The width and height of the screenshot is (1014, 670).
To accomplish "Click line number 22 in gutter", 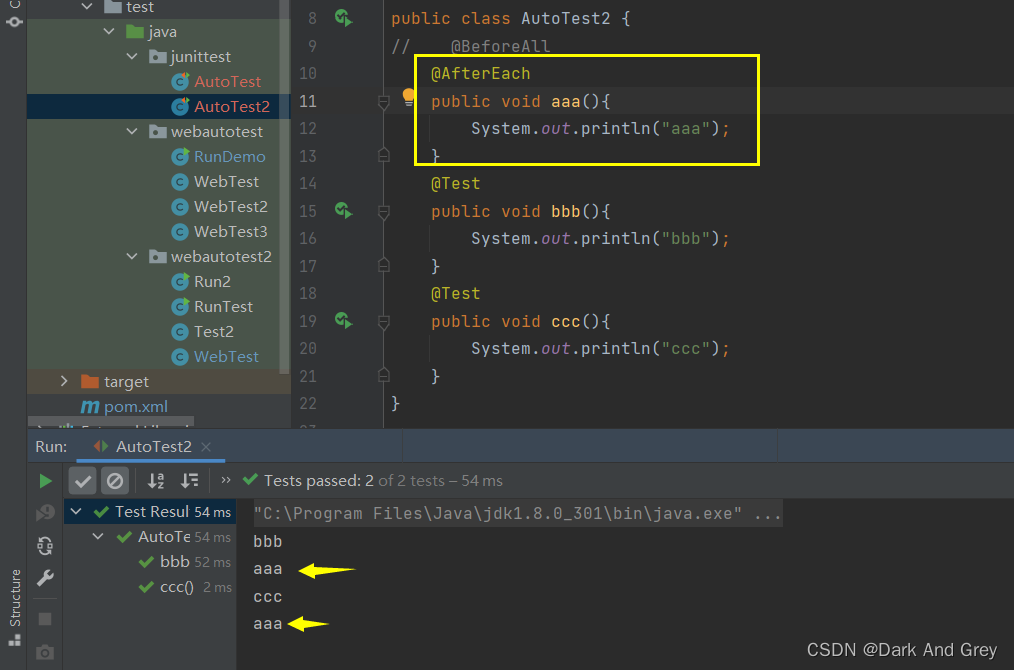I will (308, 404).
